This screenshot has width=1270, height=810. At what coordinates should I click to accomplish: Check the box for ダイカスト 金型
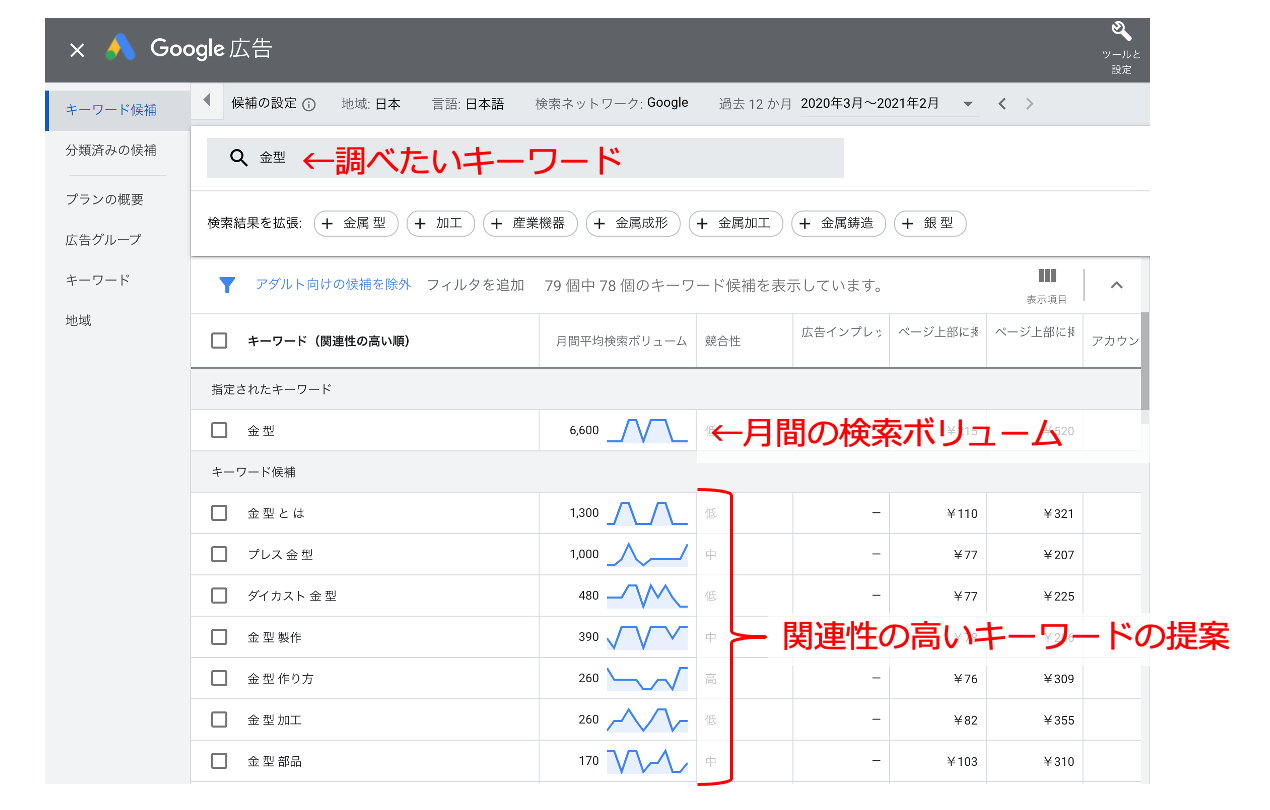[219, 596]
